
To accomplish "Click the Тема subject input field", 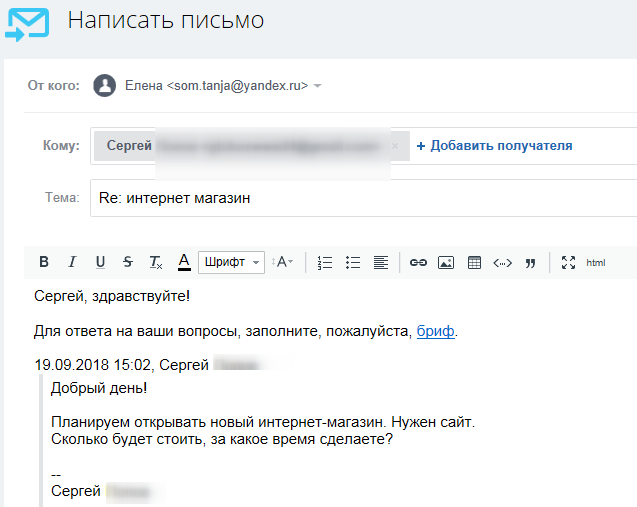I will 364,198.
